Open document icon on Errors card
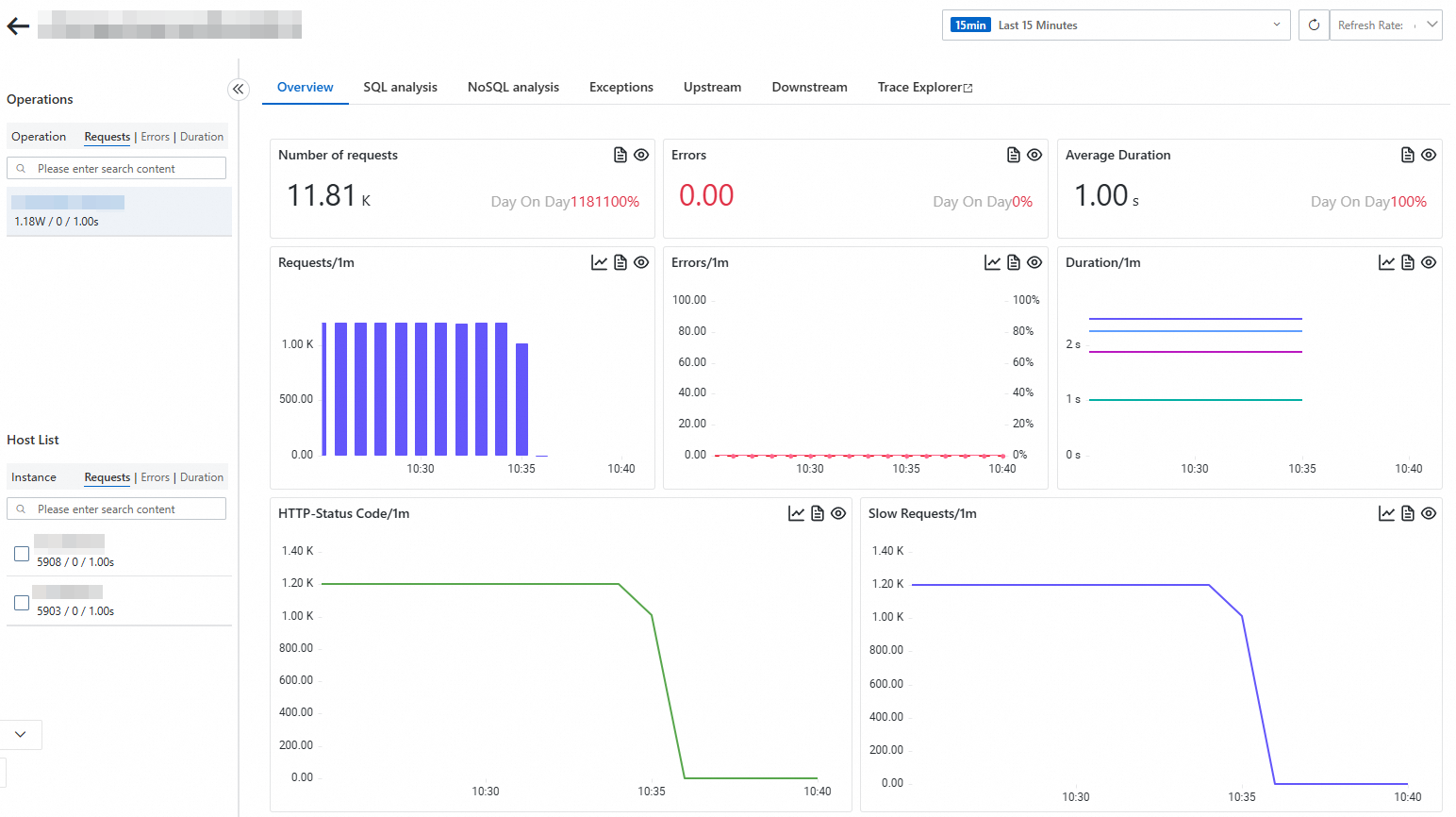 pos(1014,155)
